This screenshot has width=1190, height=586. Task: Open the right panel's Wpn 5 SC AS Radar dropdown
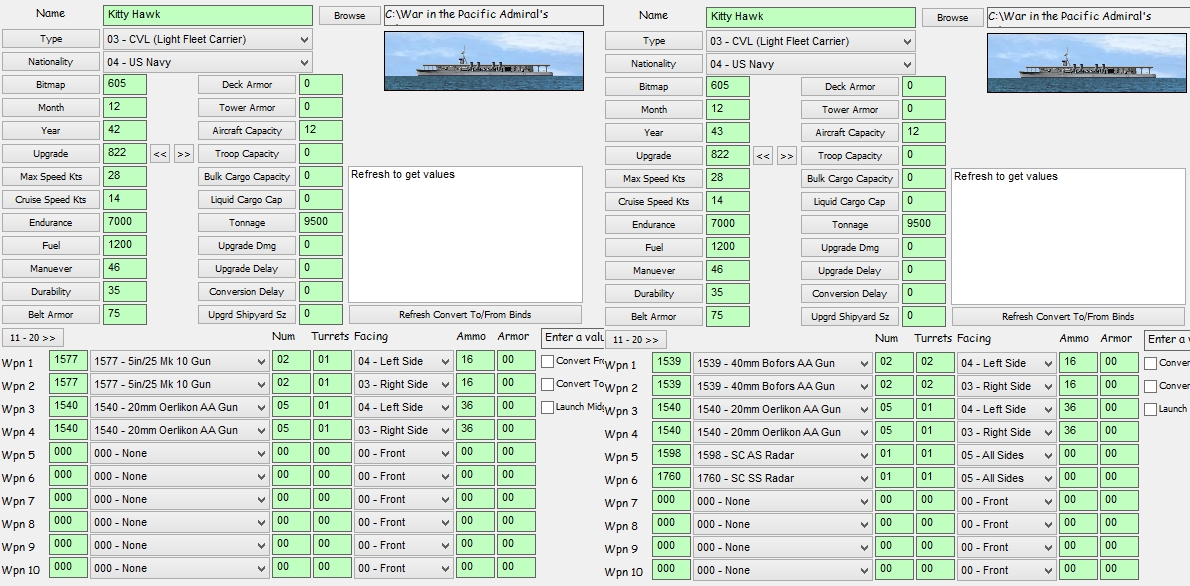[782, 455]
